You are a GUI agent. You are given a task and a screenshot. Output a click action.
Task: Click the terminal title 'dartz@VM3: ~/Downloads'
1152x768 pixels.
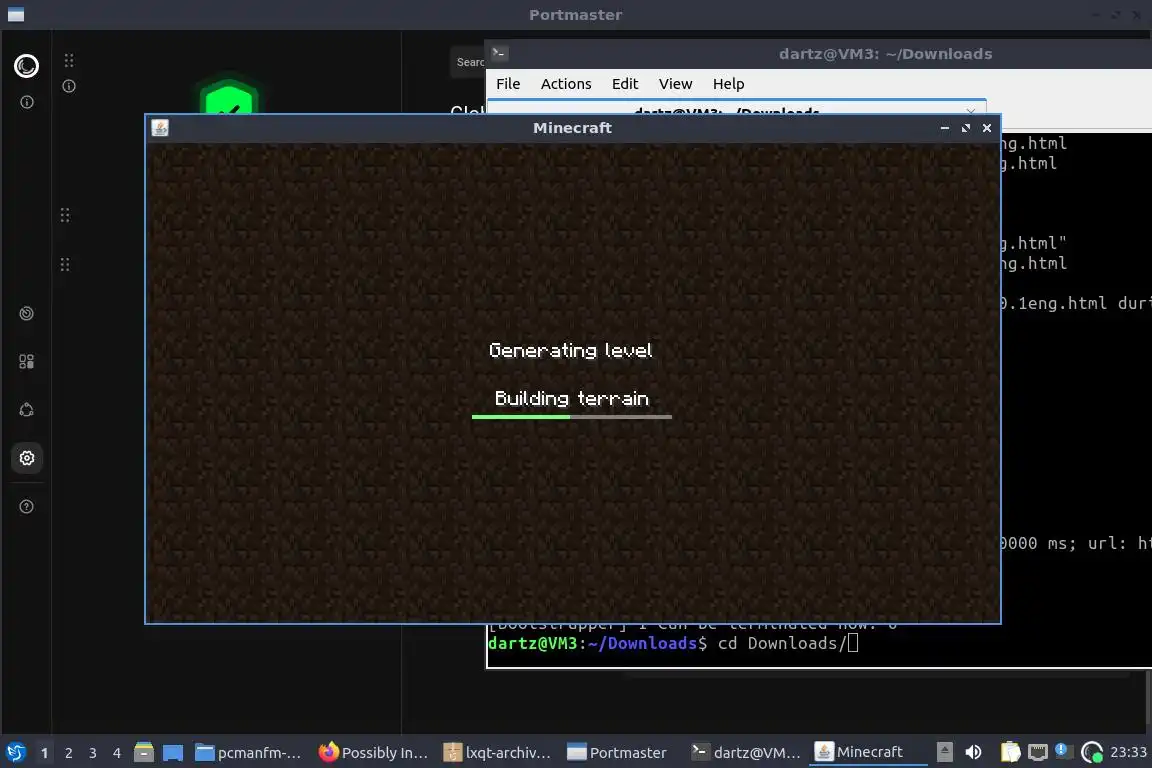tap(885, 54)
